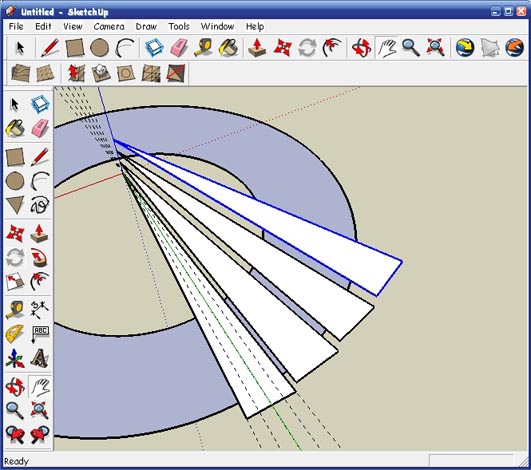The height and width of the screenshot is (470, 531).
Task: Activate the 3D Text tool
Action: coord(40,358)
